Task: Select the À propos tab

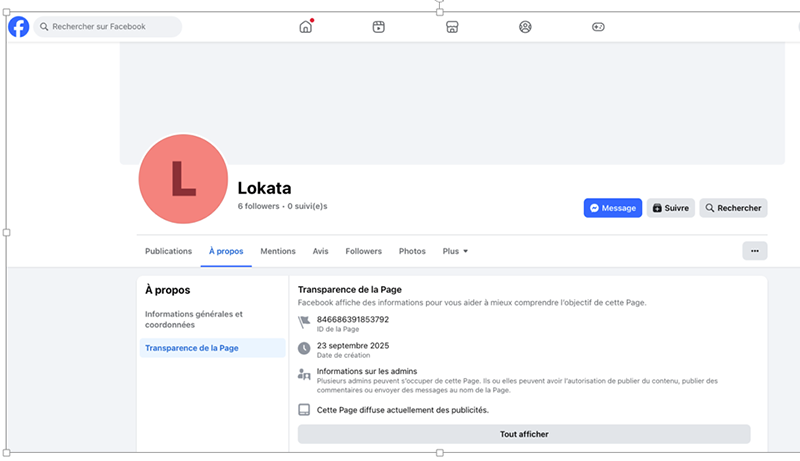Action: point(226,251)
